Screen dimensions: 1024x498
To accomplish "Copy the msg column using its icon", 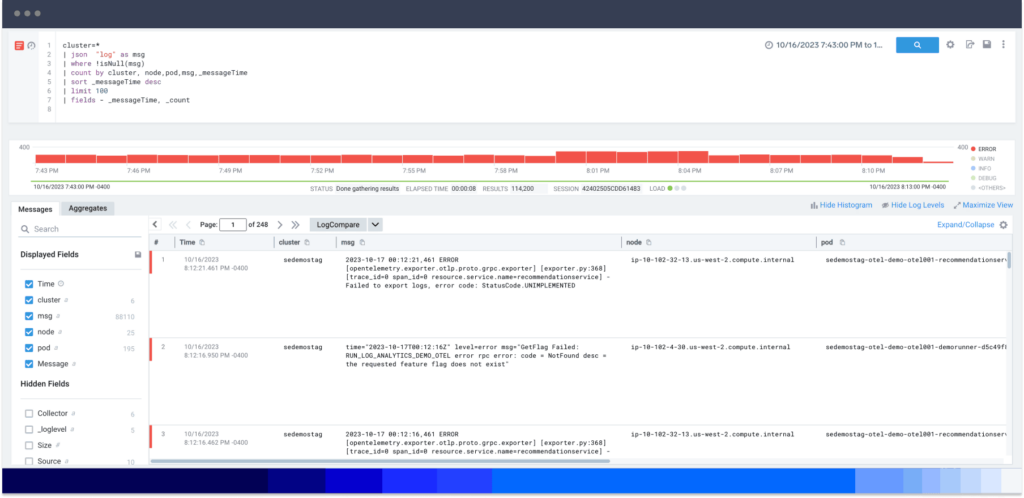I will click(x=361, y=242).
